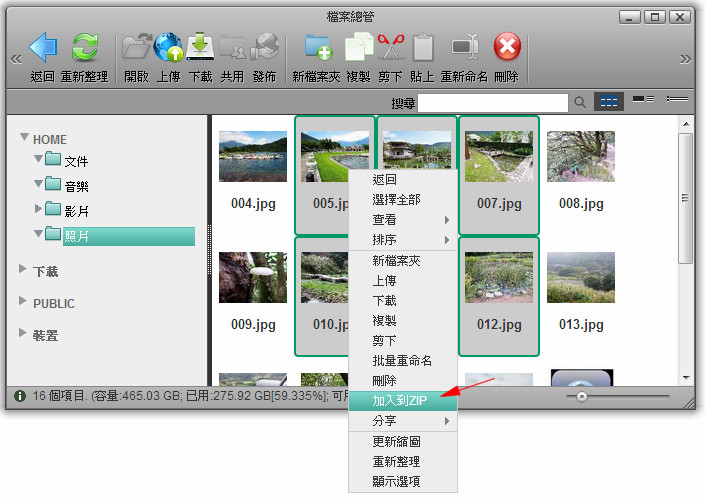
Task: Click the red 刪除 delete icon
Action: 507,48
